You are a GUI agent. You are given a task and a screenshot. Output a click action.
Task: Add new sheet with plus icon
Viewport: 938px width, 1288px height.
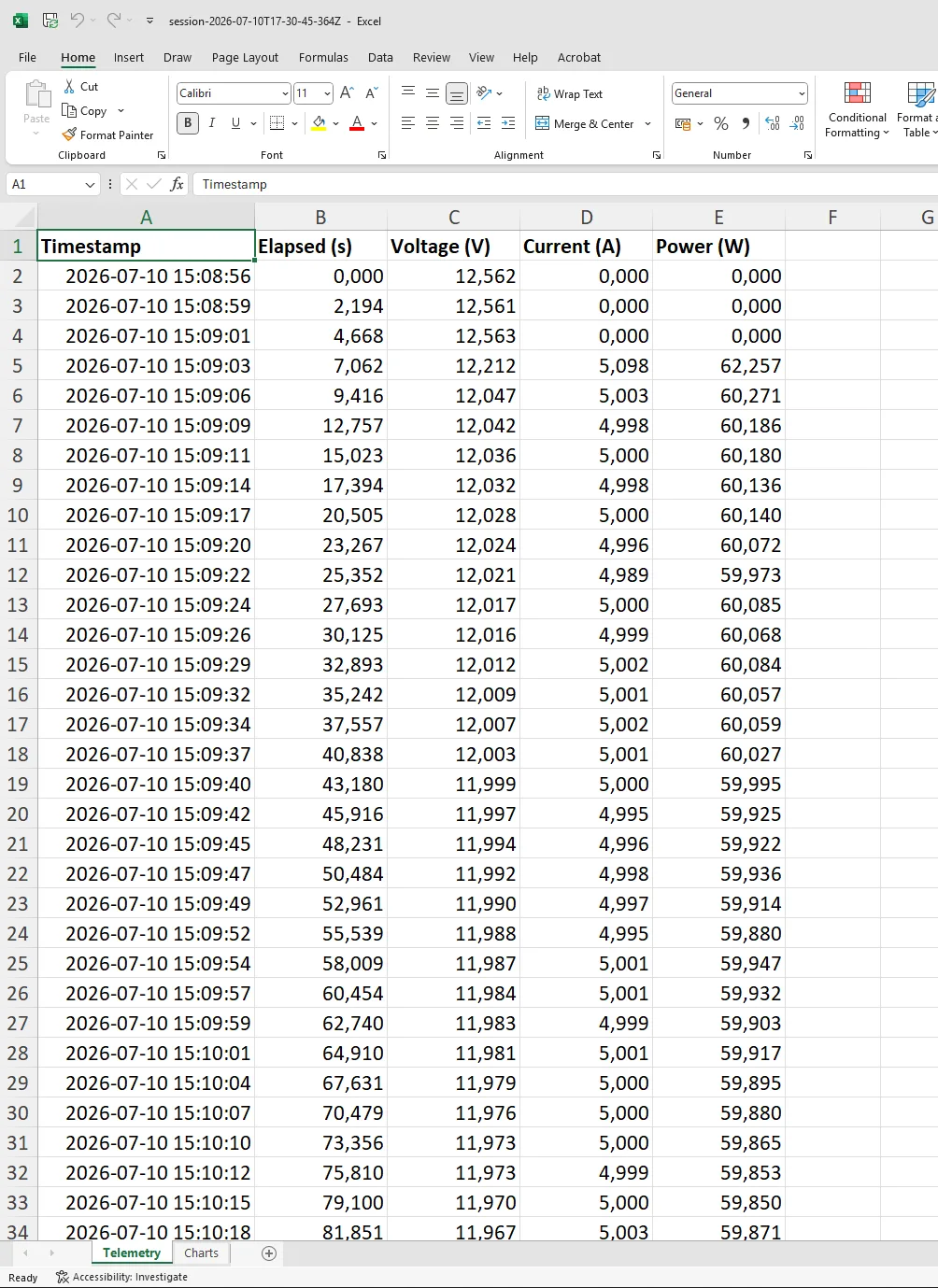269,1253
